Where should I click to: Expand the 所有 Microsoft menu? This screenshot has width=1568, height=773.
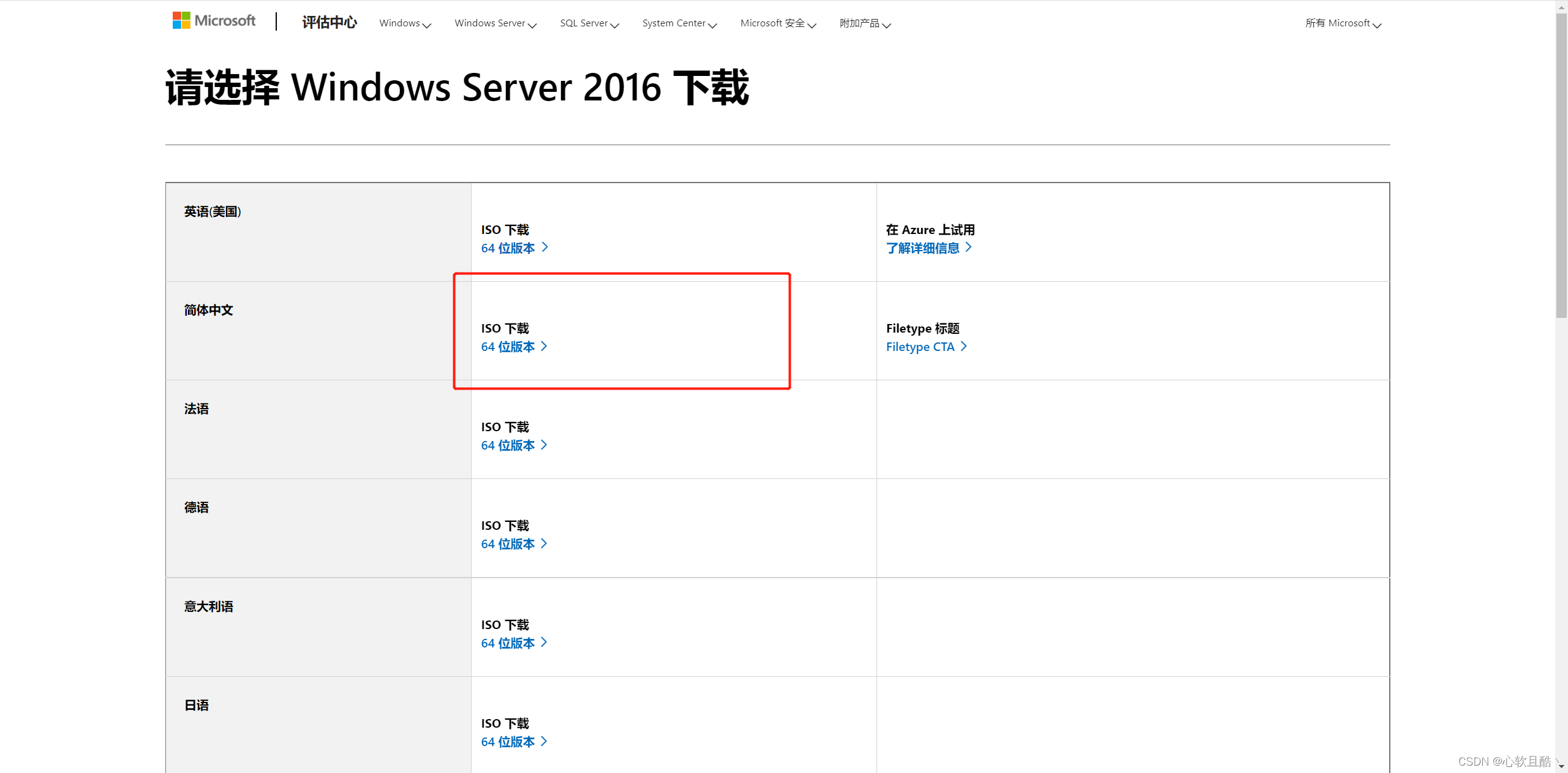click(x=1343, y=23)
